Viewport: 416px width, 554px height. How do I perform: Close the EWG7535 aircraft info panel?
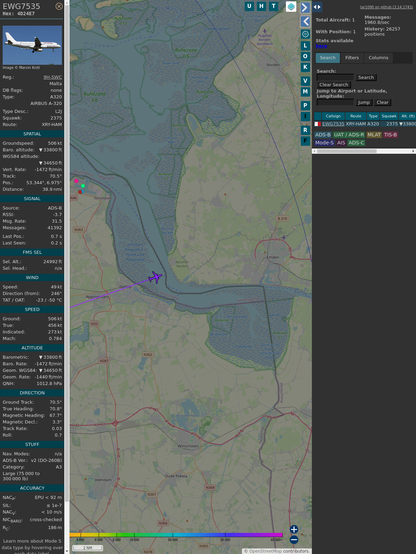[59, 6]
